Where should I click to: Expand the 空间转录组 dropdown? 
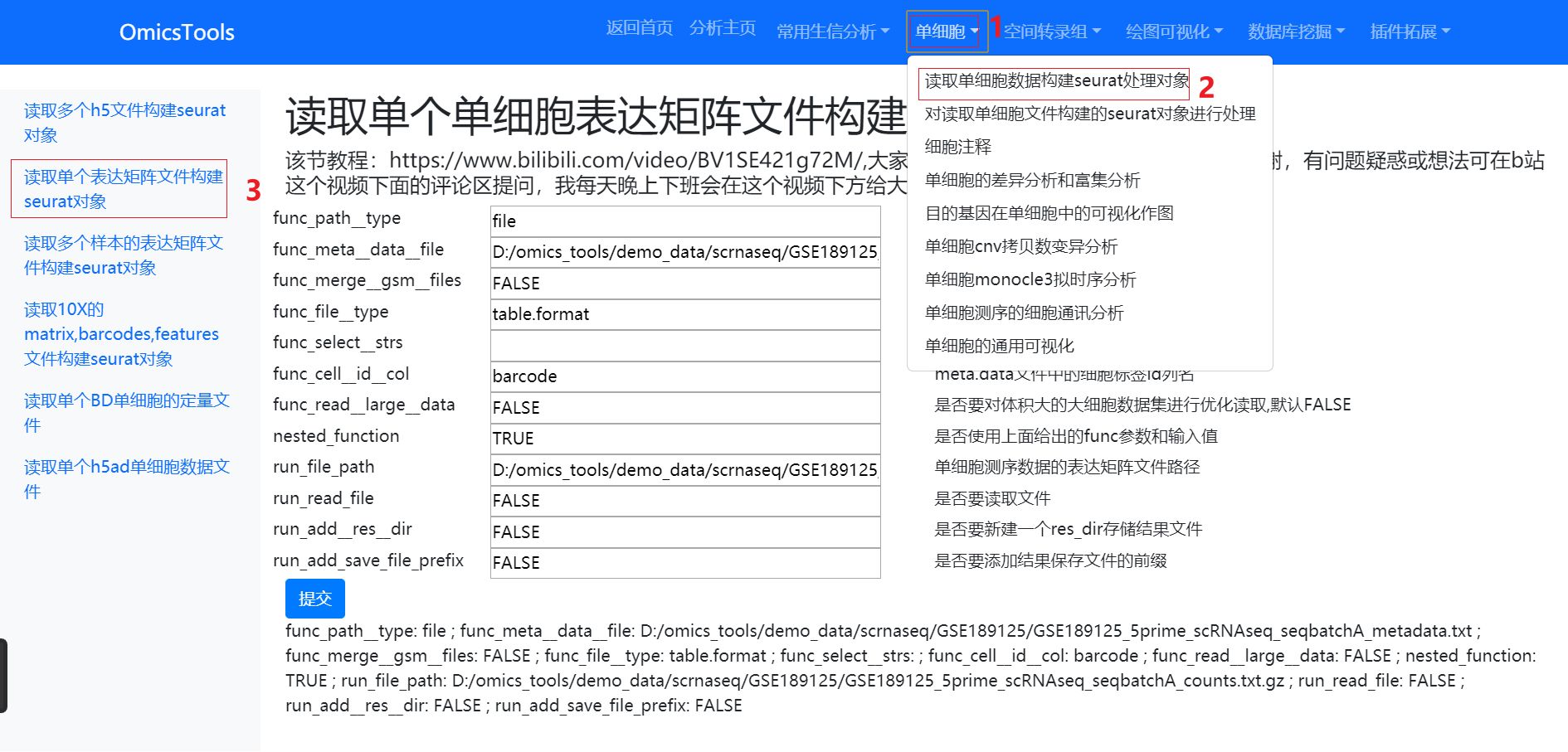pyautogui.click(x=1052, y=32)
